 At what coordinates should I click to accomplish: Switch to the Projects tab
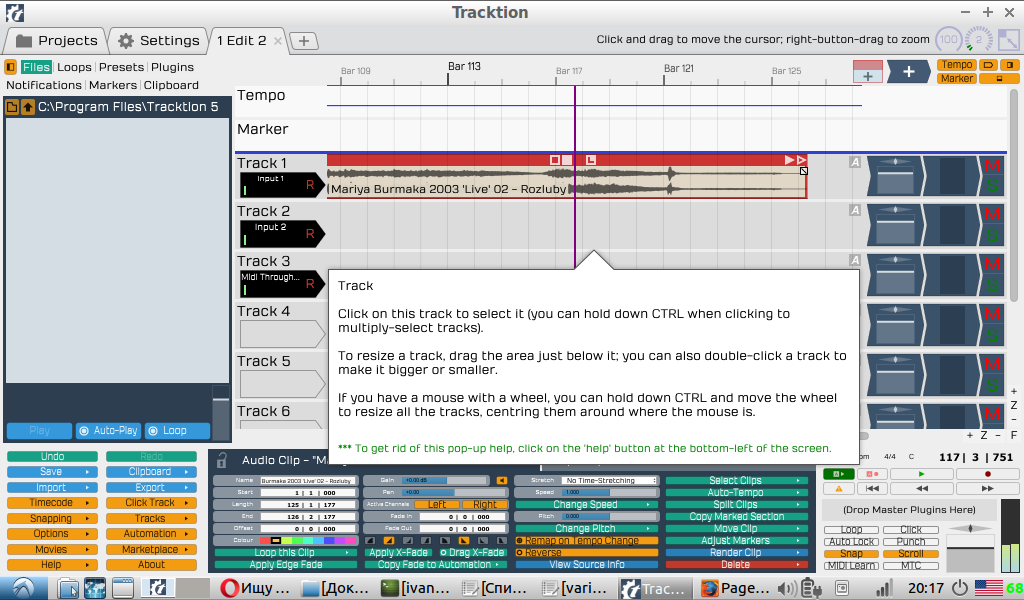tap(56, 40)
